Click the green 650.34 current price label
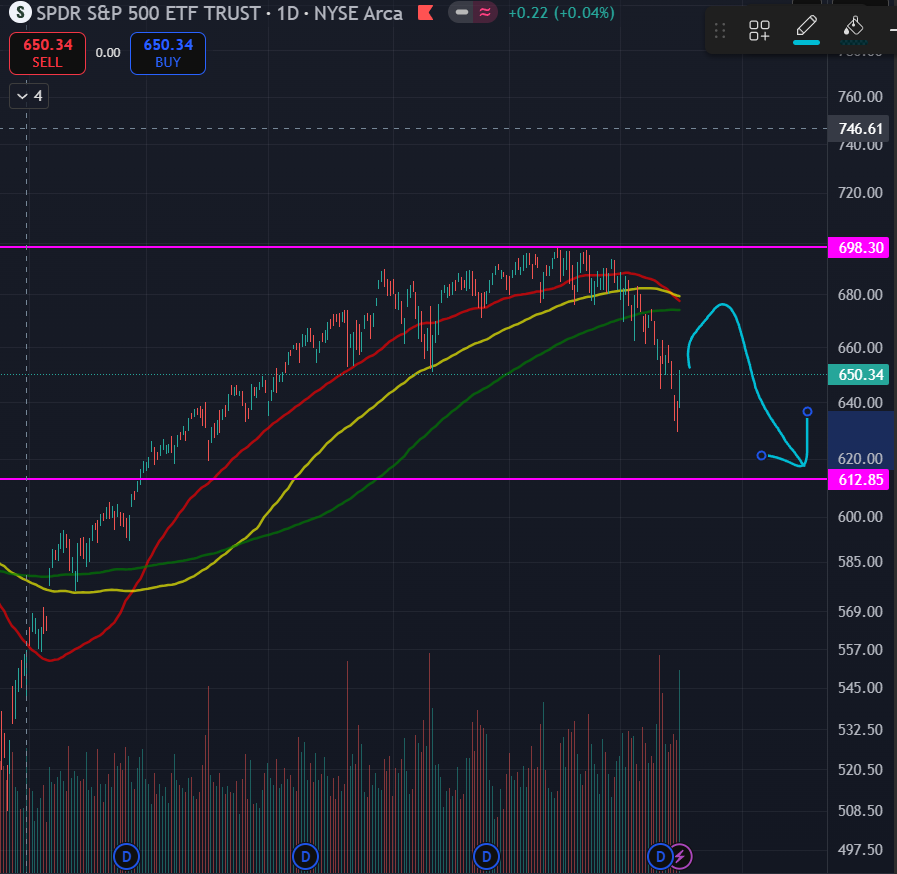The width and height of the screenshot is (897, 874). 859,375
